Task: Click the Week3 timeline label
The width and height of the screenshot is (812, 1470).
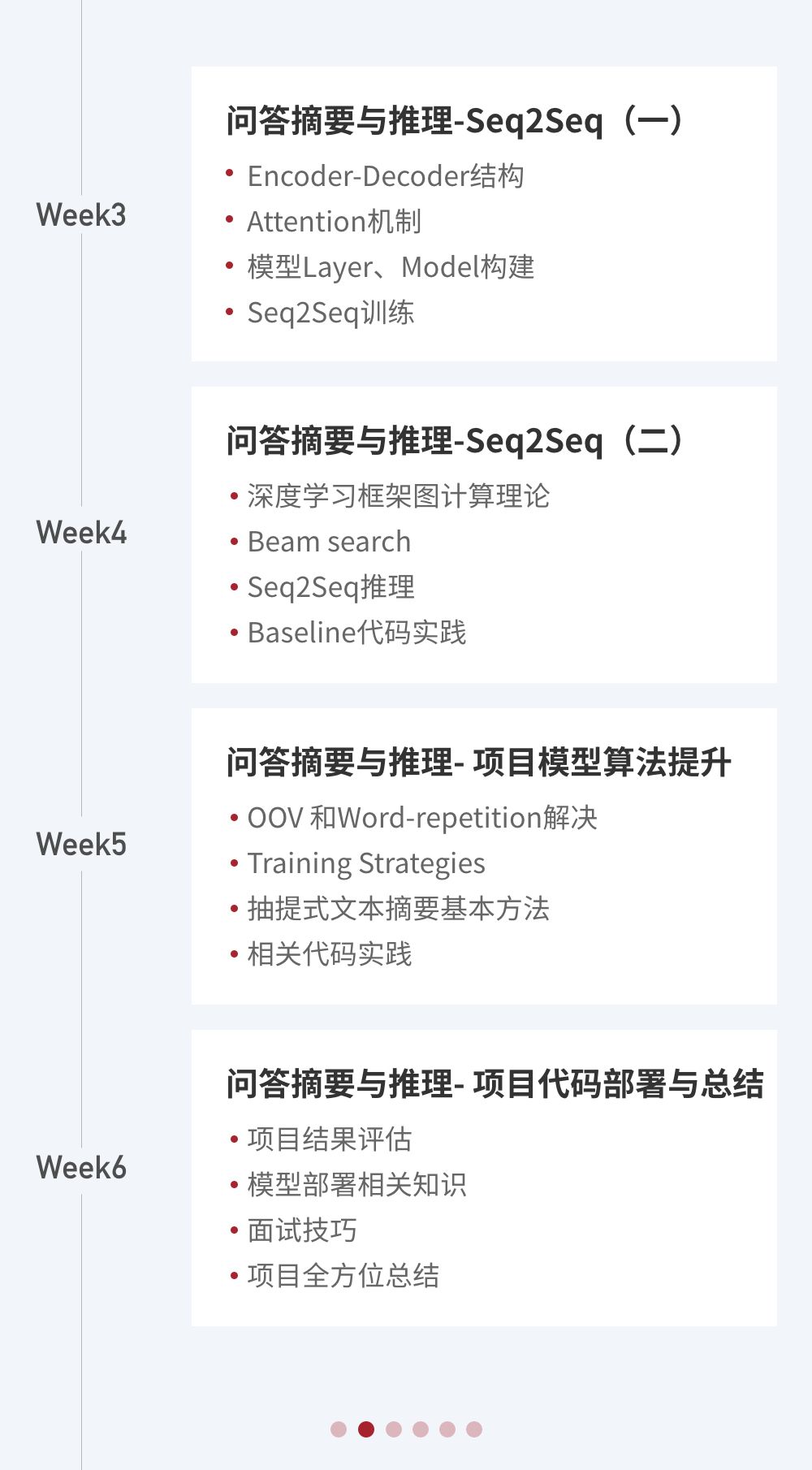Action: pyautogui.click(x=81, y=215)
